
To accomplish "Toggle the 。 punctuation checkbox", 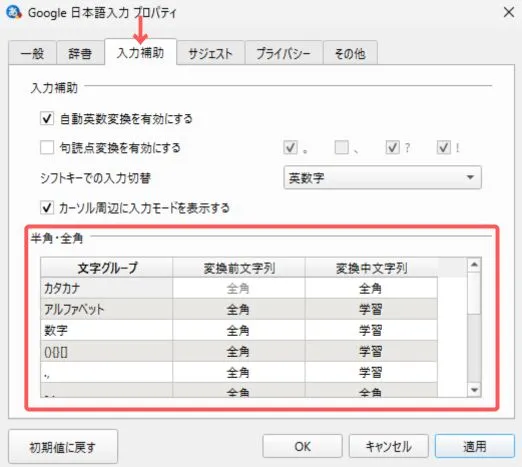I will pos(290,147).
